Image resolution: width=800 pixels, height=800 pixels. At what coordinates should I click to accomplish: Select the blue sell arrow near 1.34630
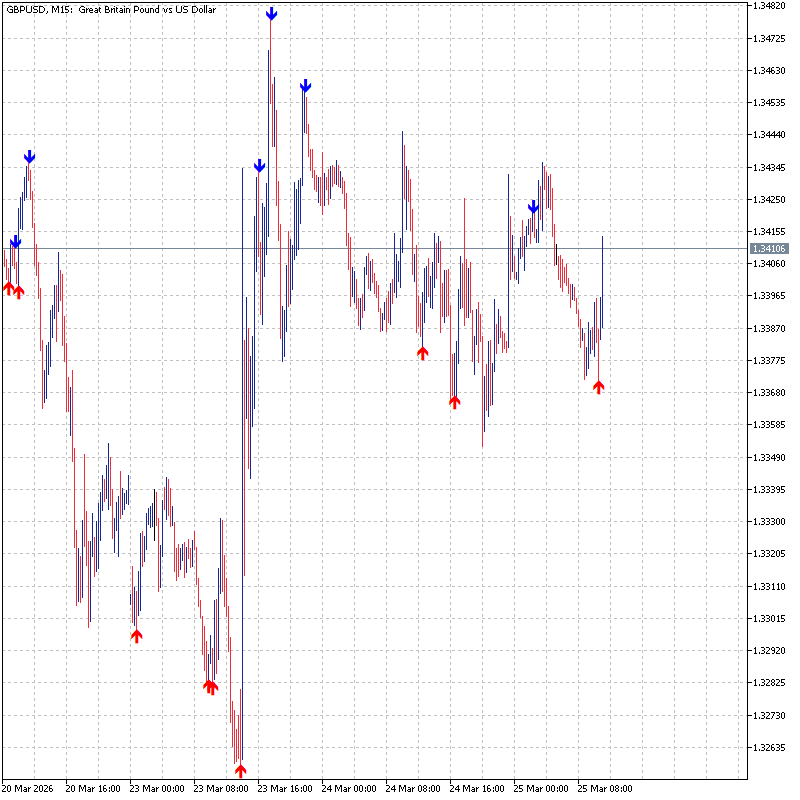(x=305, y=87)
